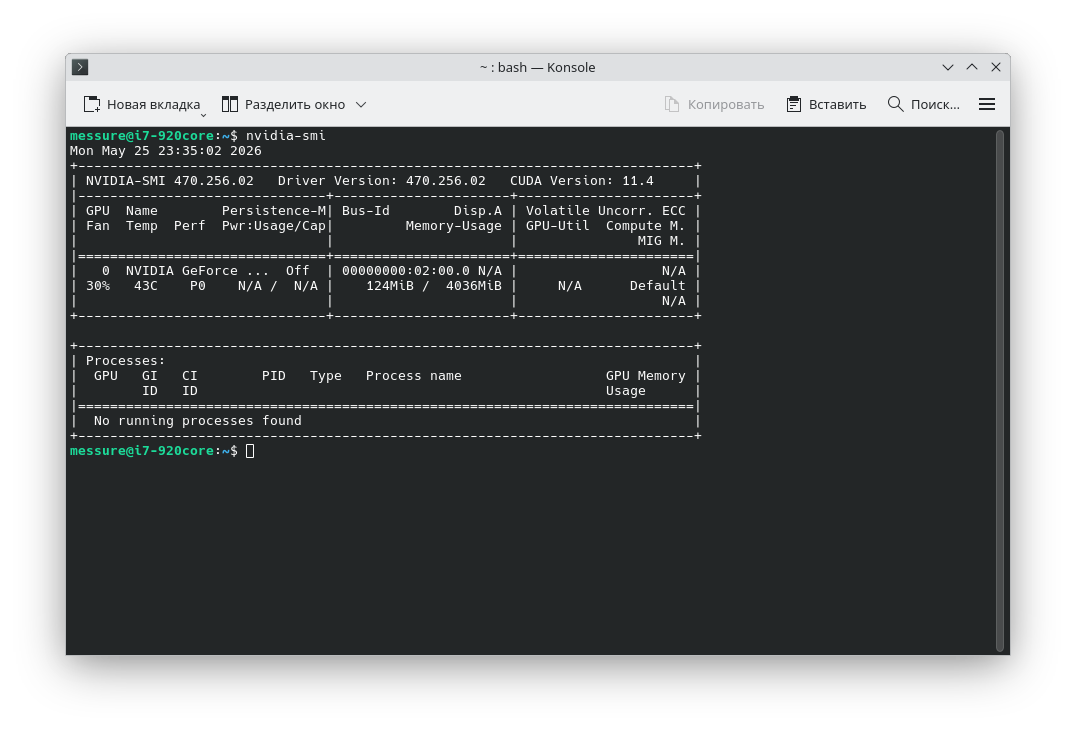
Task: Click the 'Process name' column header
Action: click(414, 375)
